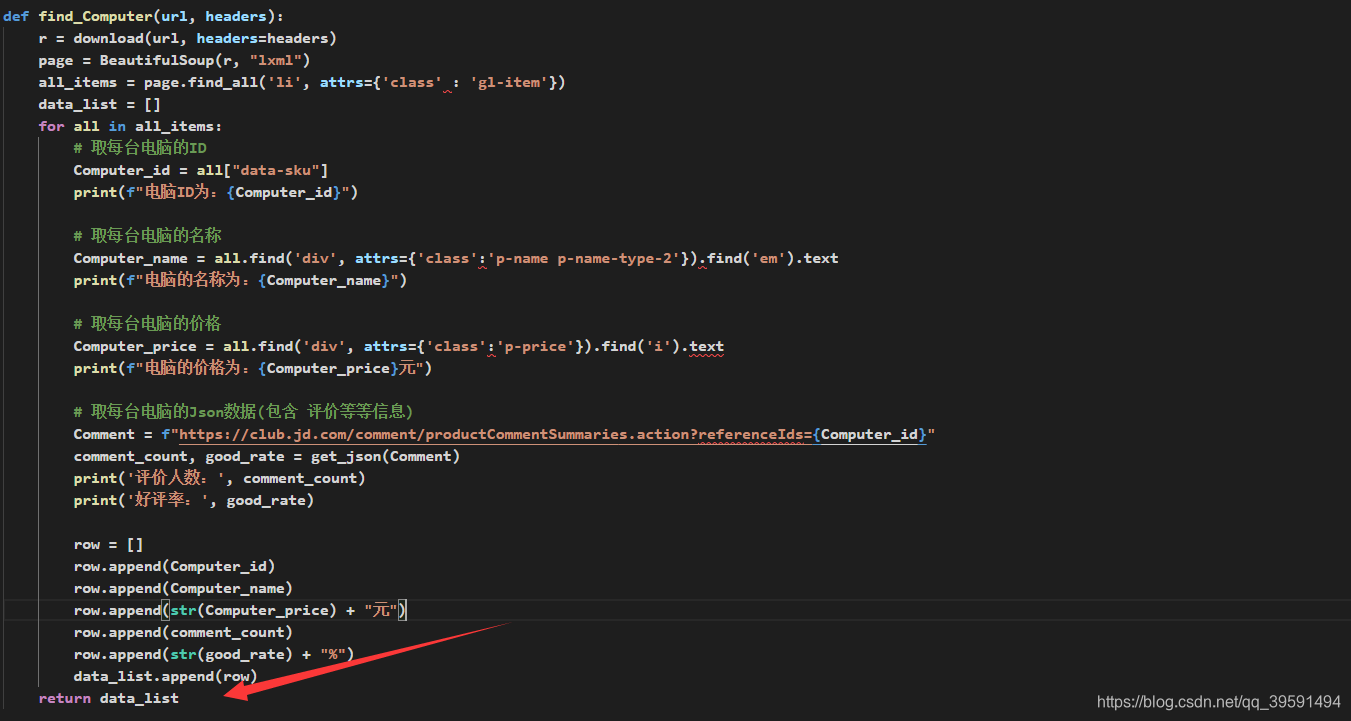
Task: Click the find('i') call
Action: [641, 346]
